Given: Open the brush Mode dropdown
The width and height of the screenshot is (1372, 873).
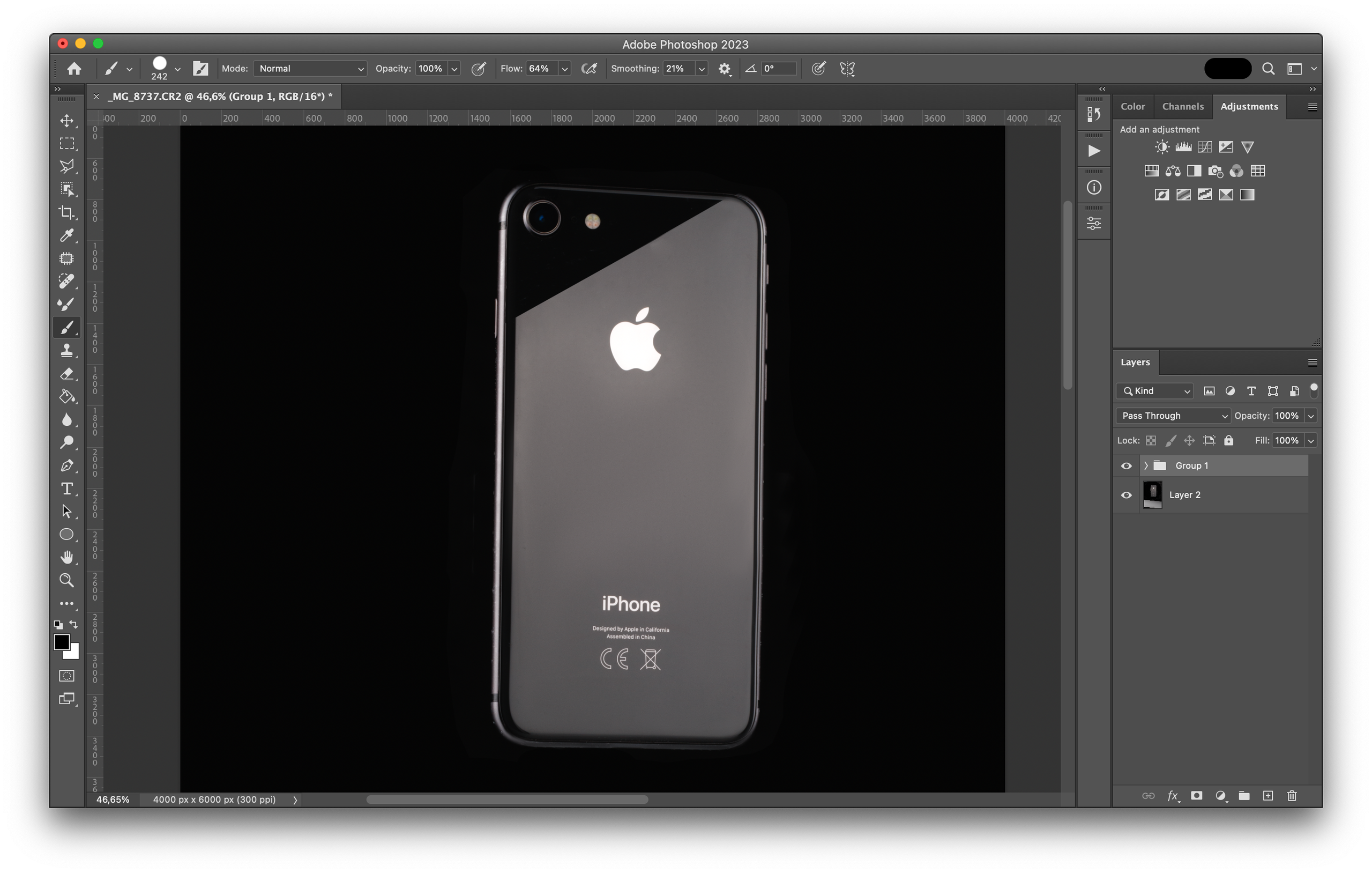Looking at the screenshot, I should coord(310,69).
